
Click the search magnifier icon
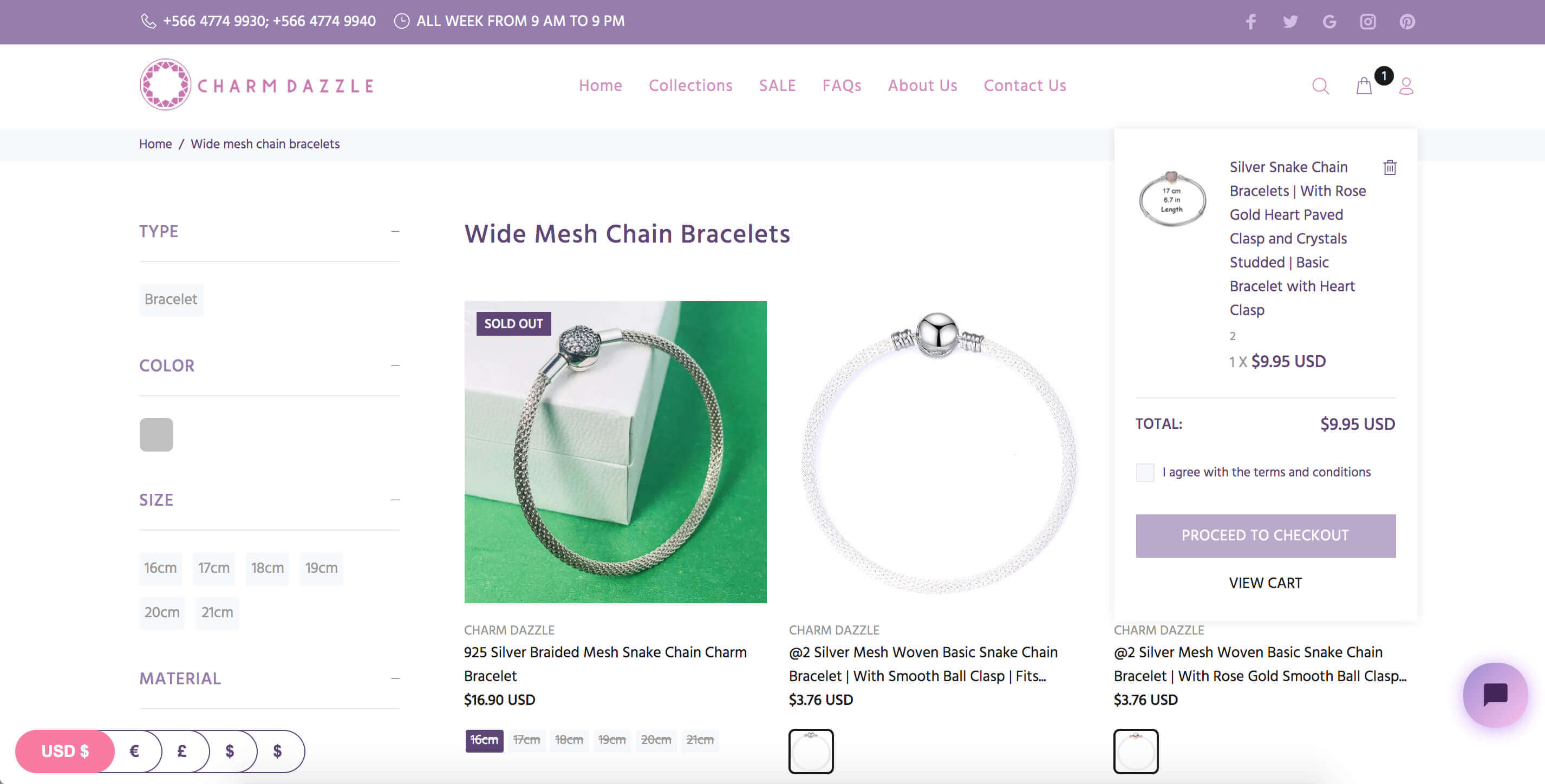1320,87
